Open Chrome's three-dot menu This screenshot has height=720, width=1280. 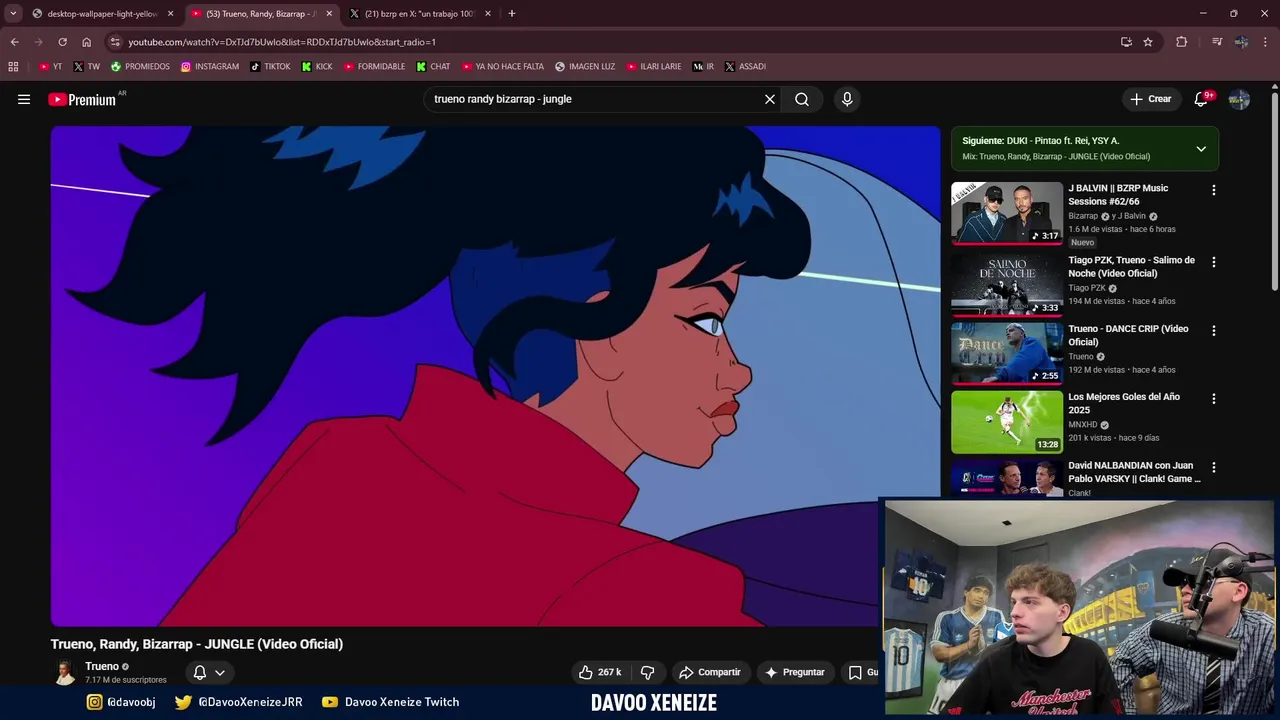click(1266, 42)
